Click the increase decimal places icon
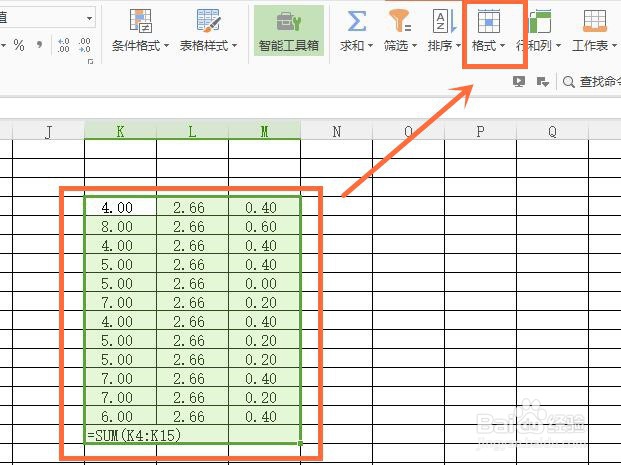This screenshot has width=621, height=465. 63,45
